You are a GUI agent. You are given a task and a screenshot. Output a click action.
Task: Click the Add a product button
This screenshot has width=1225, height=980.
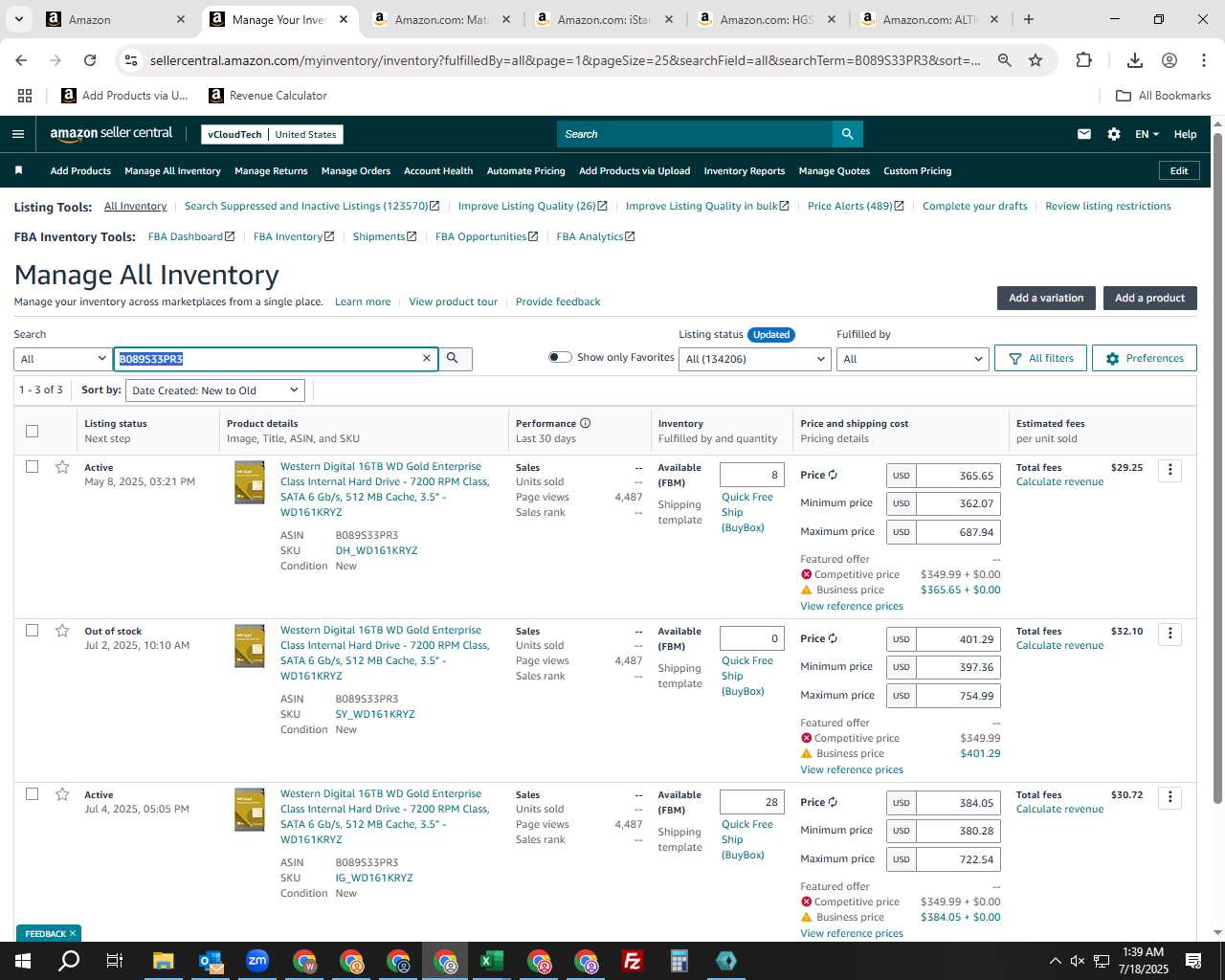click(x=1149, y=298)
